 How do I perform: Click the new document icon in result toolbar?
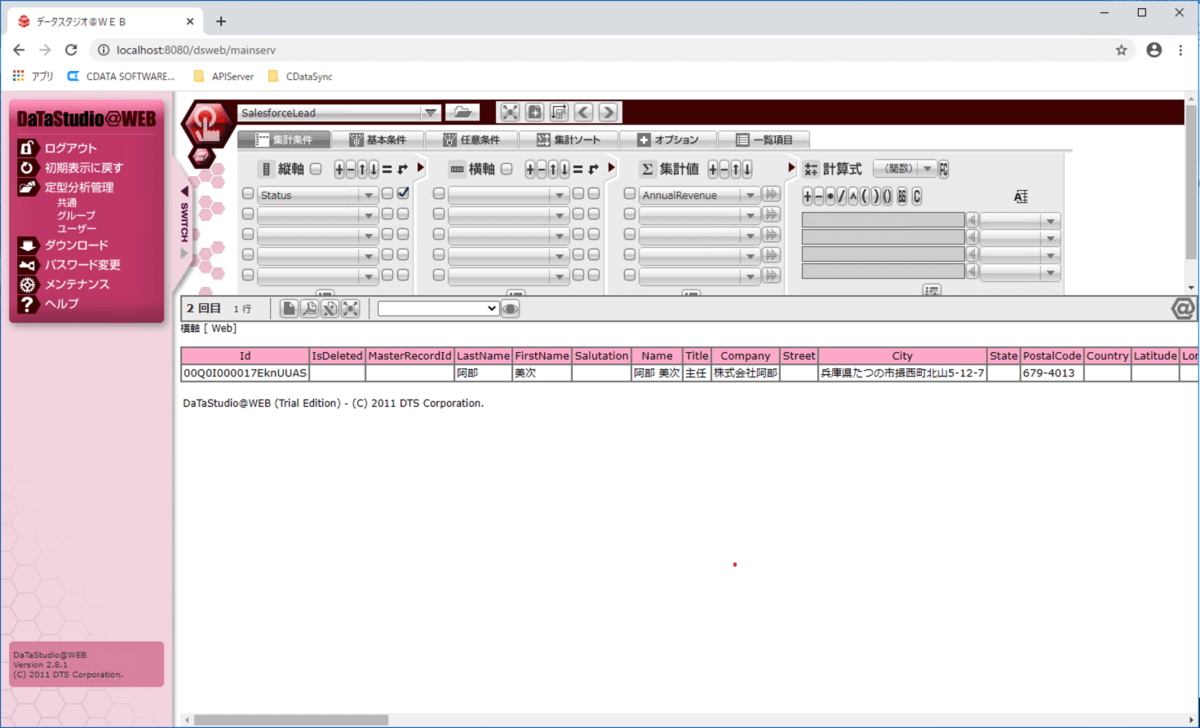click(288, 309)
